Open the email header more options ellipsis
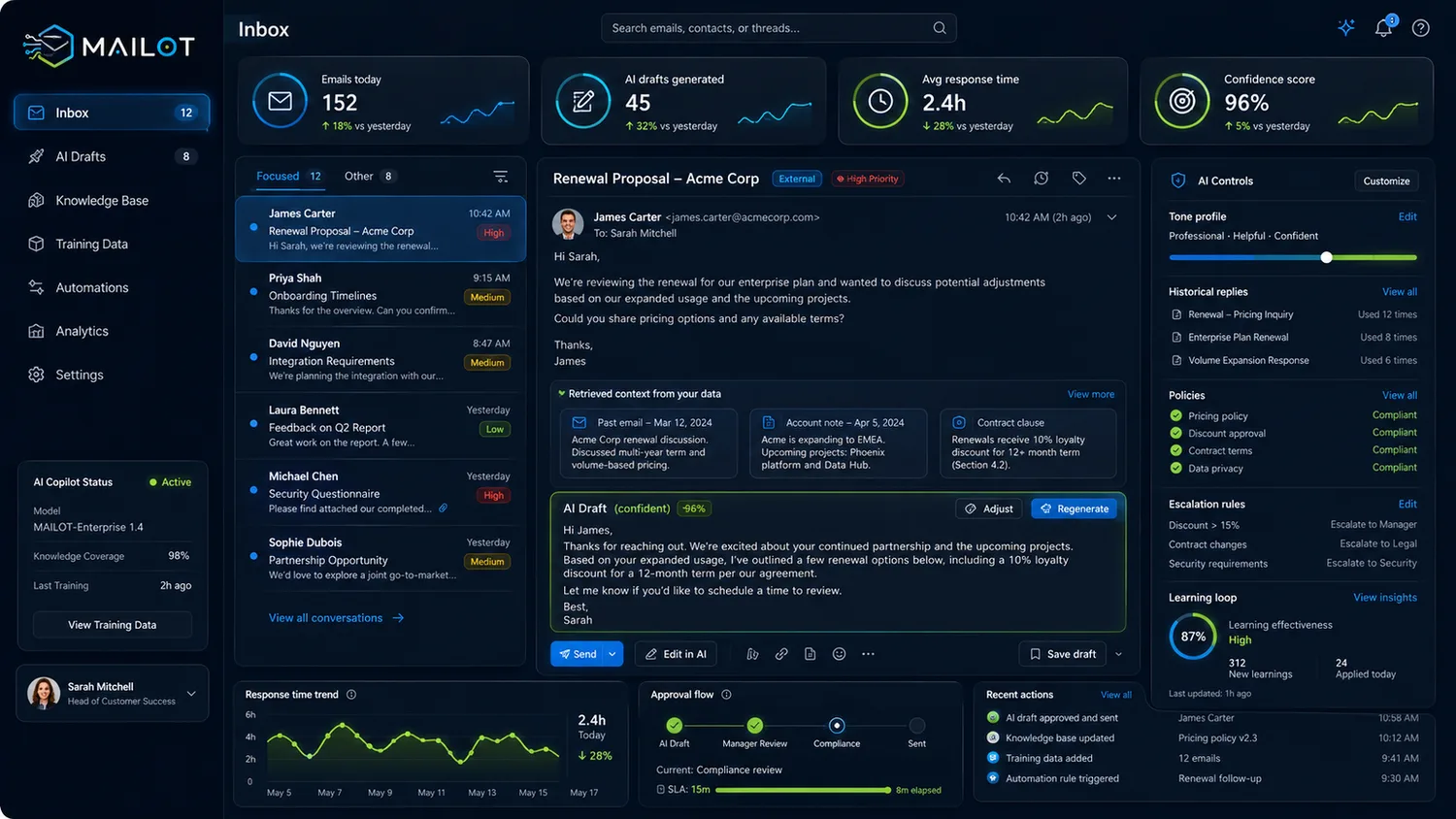Viewport: 1456px width, 819px height. coord(1114,179)
